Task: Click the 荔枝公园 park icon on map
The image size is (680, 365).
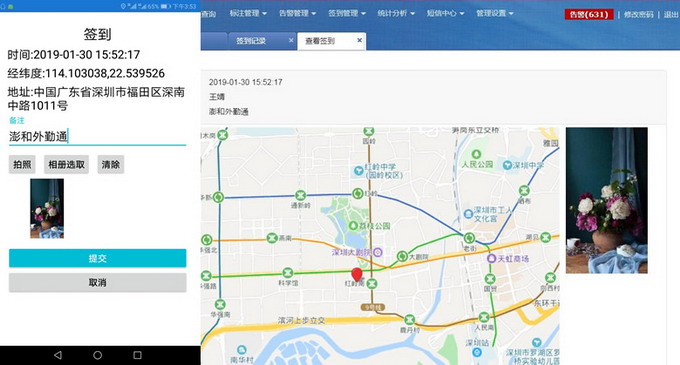Action: [x=353, y=225]
